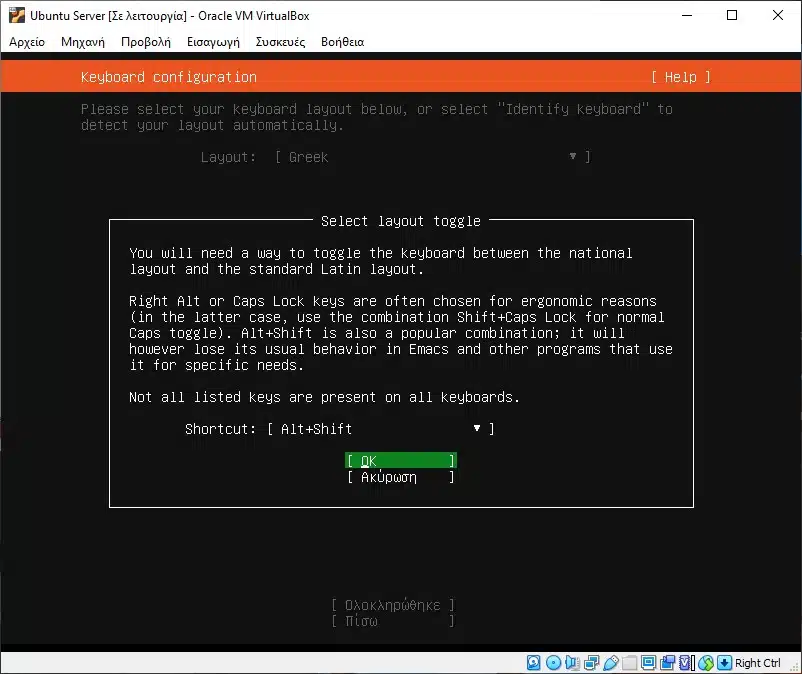802x674 pixels.
Task: Click the keyboard capture arrow icon
Action: tap(724, 663)
